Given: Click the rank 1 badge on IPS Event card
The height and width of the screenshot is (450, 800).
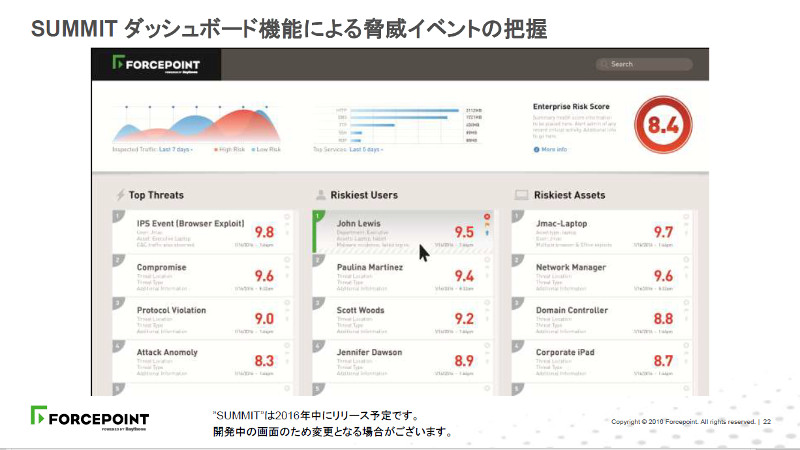Looking at the screenshot, I should (x=117, y=216).
